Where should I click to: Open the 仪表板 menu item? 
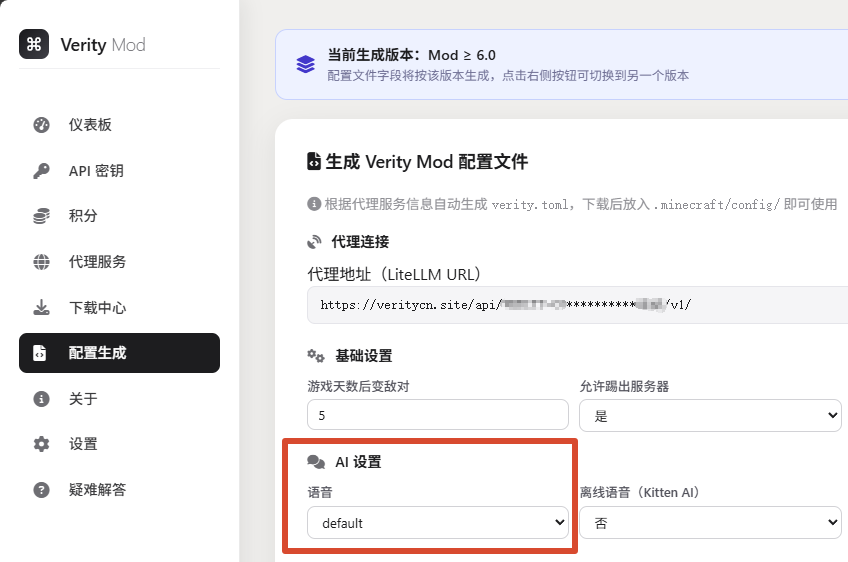[119, 125]
